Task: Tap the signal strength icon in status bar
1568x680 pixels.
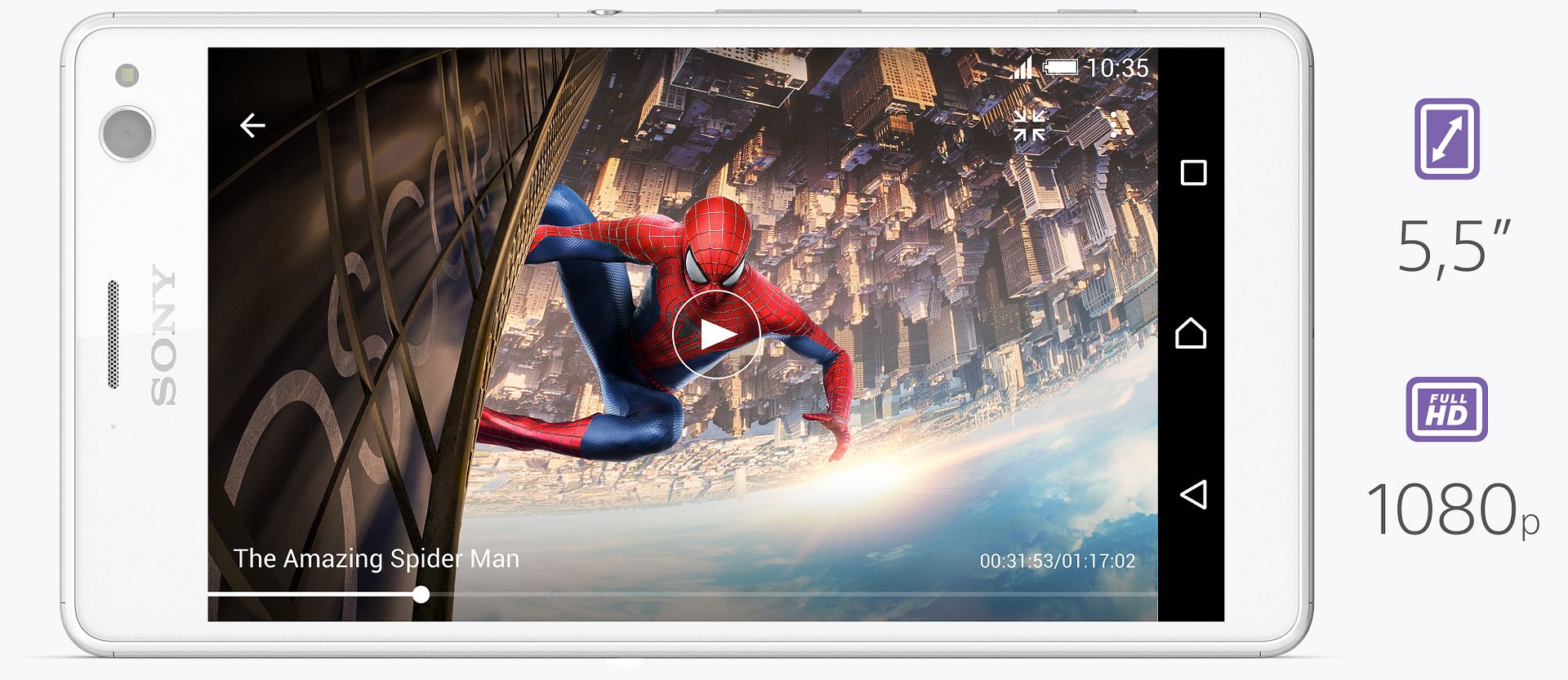Action: pos(1022,67)
